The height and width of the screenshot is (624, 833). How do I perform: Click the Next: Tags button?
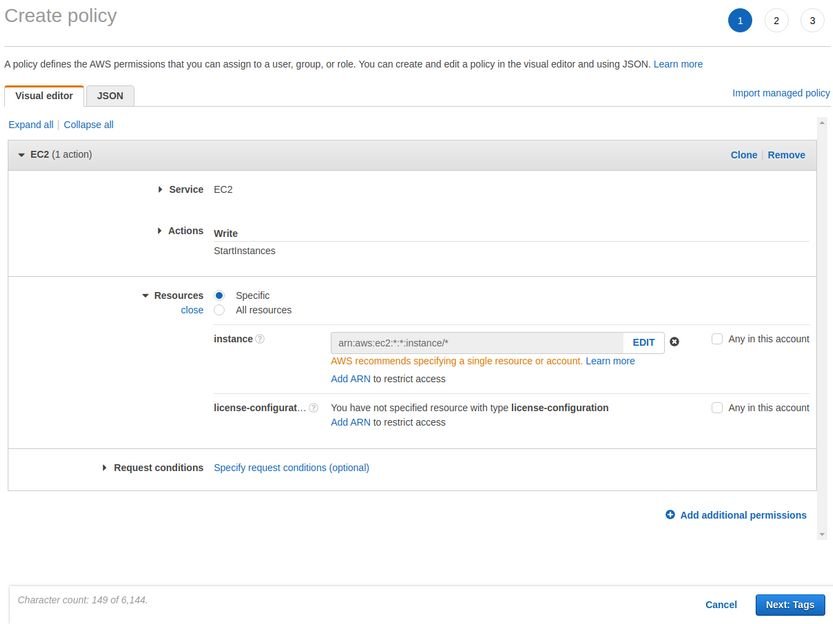pos(789,605)
